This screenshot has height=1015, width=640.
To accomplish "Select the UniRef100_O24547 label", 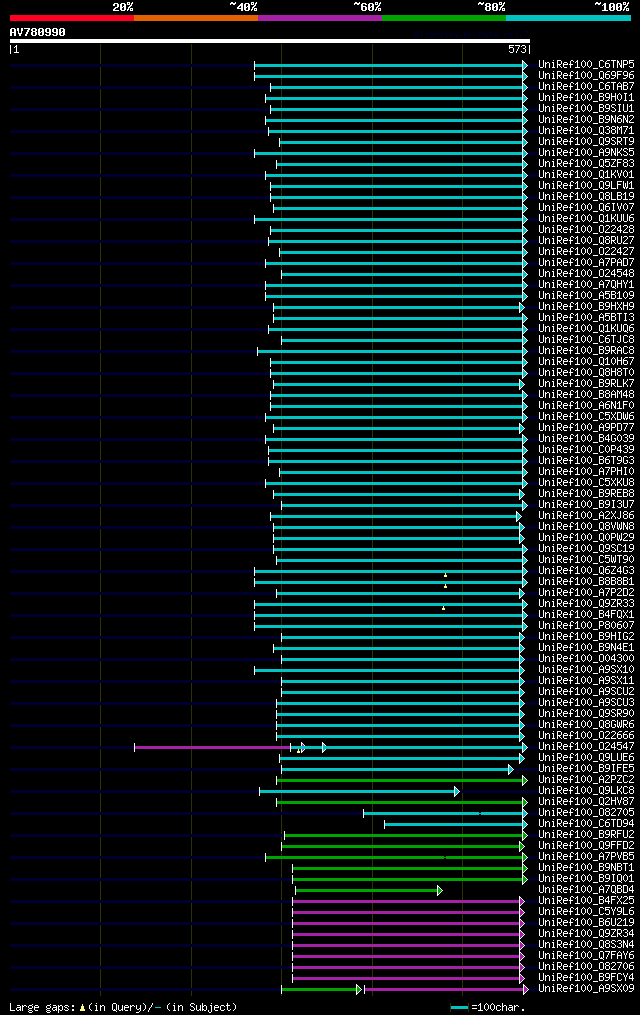I will pyautogui.click(x=586, y=747).
